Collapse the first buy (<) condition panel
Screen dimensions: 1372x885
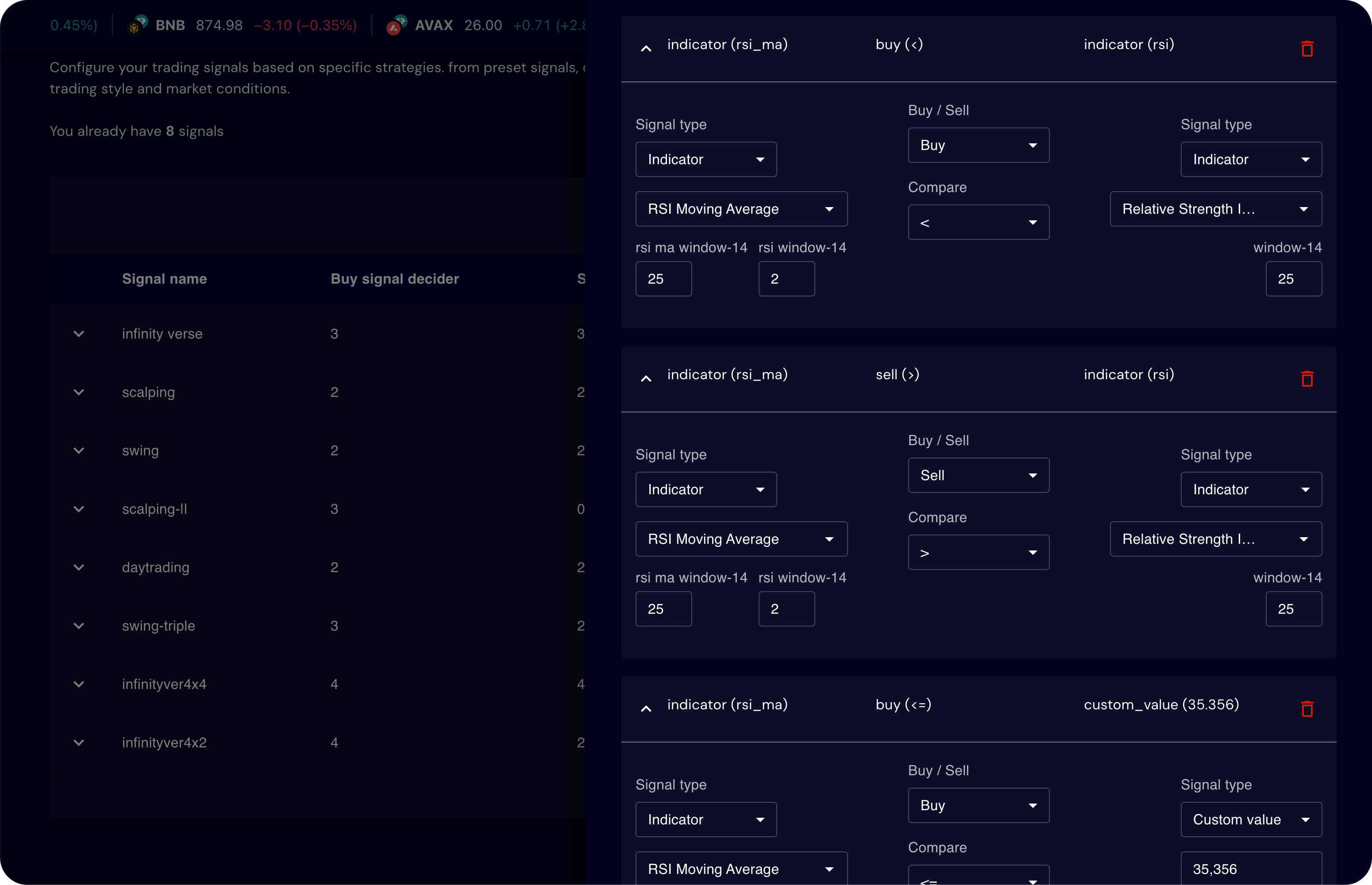[x=646, y=49]
